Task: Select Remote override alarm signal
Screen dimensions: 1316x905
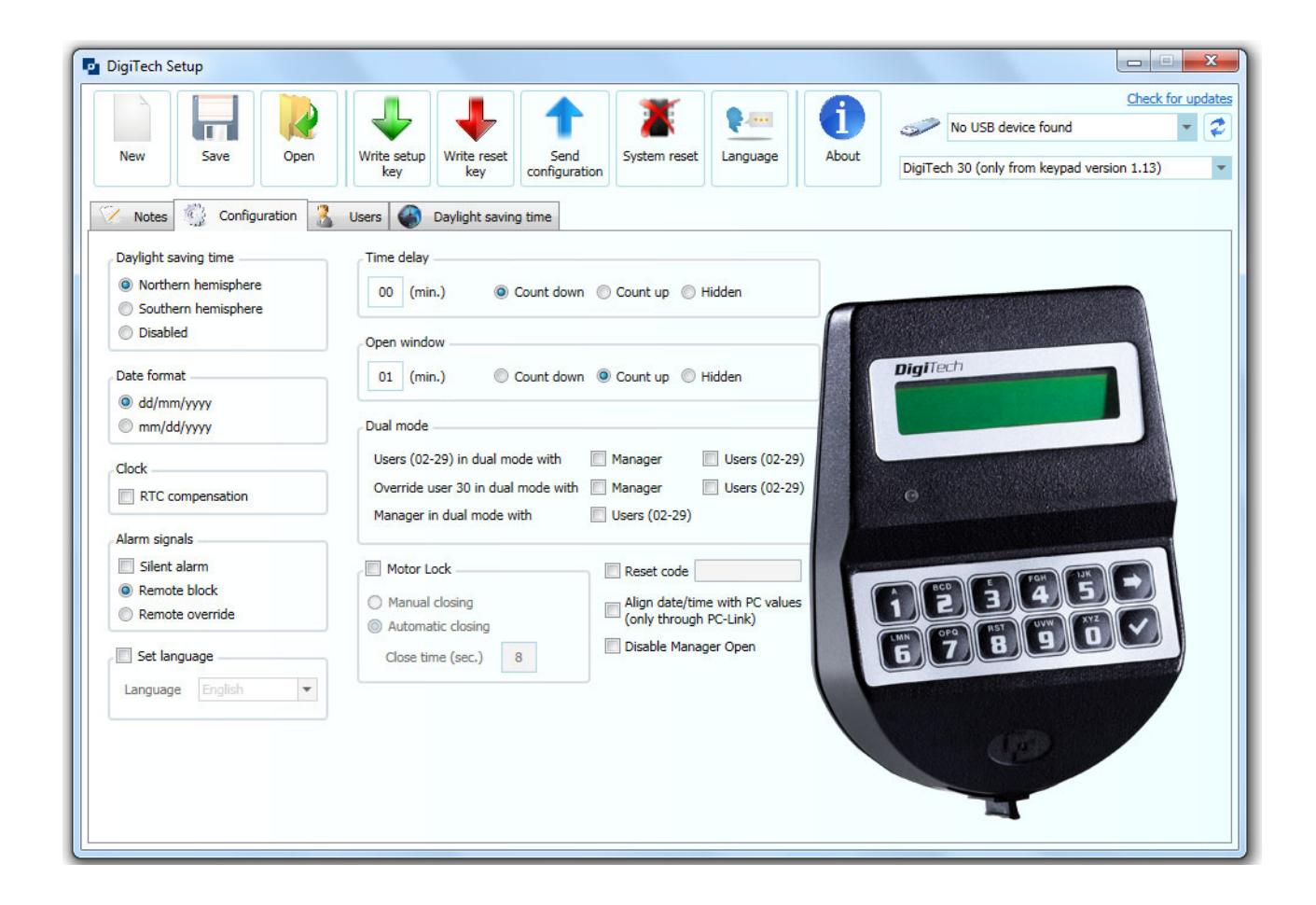Action: pyautogui.click(x=126, y=615)
